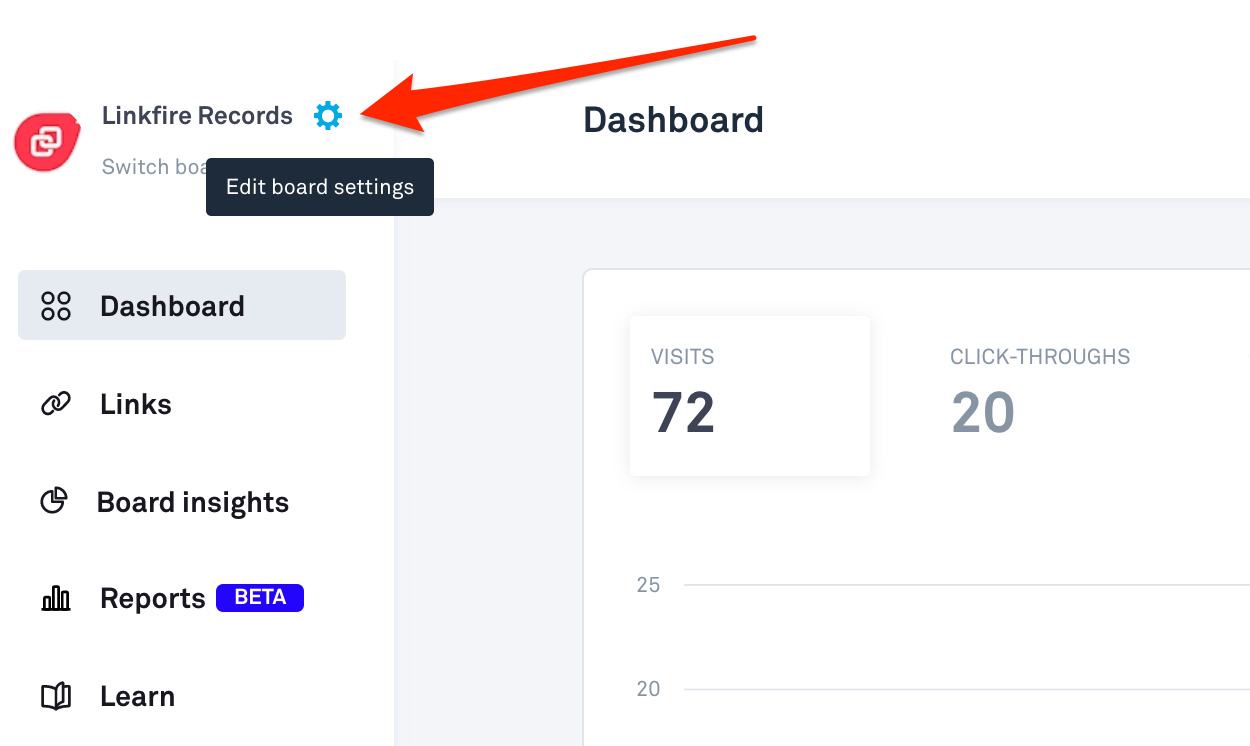Click the Learn open book icon
1250x746 pixels.
pyautogui.click(x=56, y=696)
